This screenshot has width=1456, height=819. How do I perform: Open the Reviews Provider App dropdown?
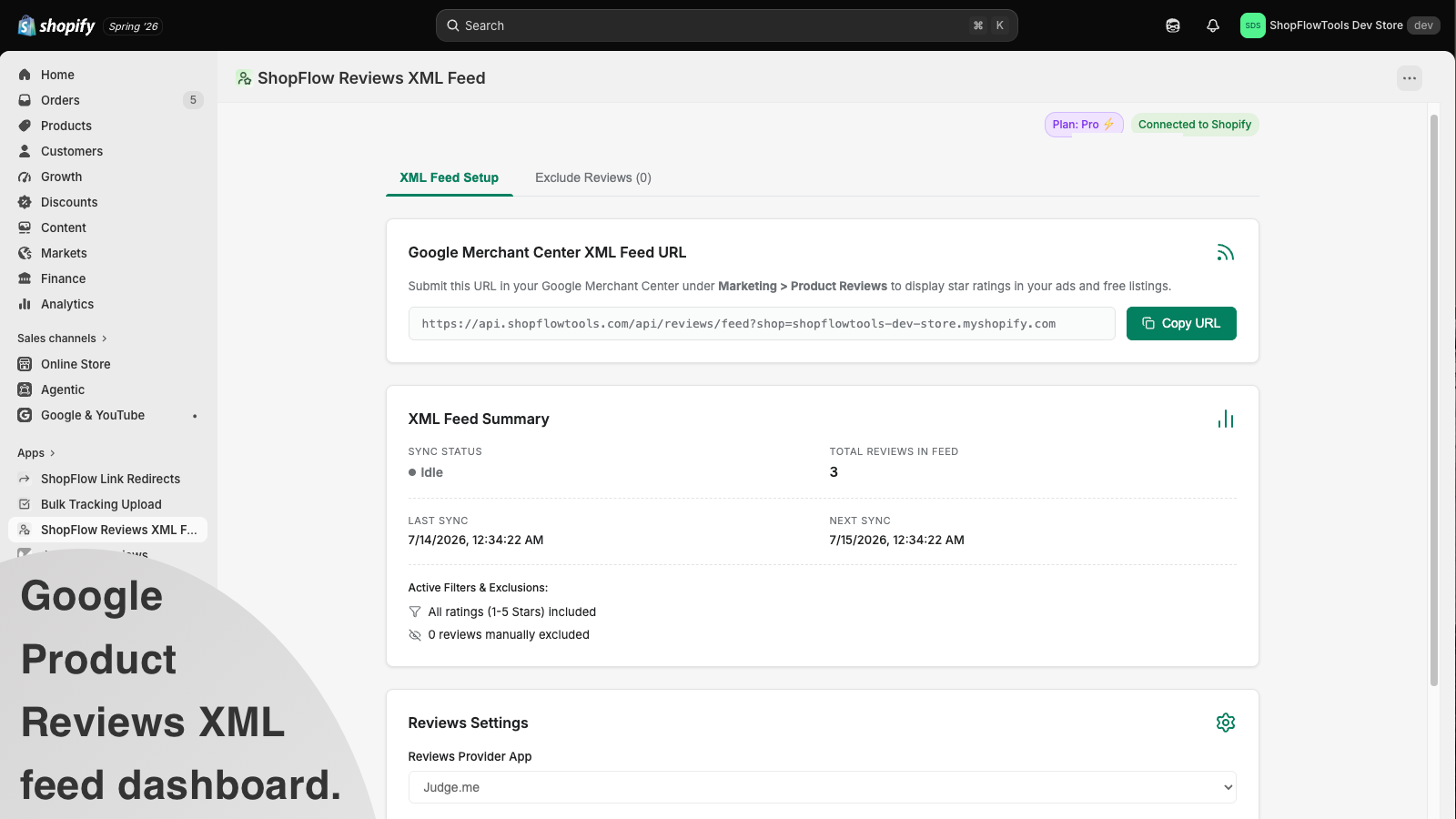(x=823, y=787)
